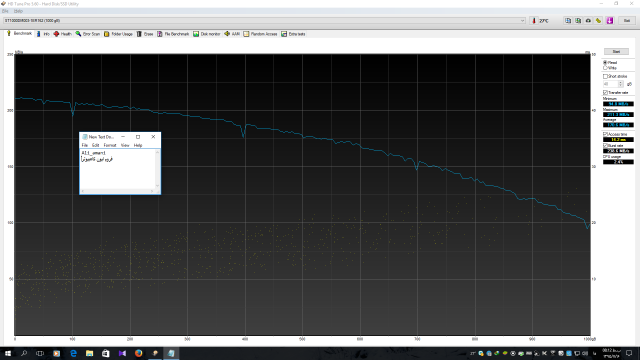Switch to the Disk monitor tab
The image size is (640, 360).
pos(207,34)
